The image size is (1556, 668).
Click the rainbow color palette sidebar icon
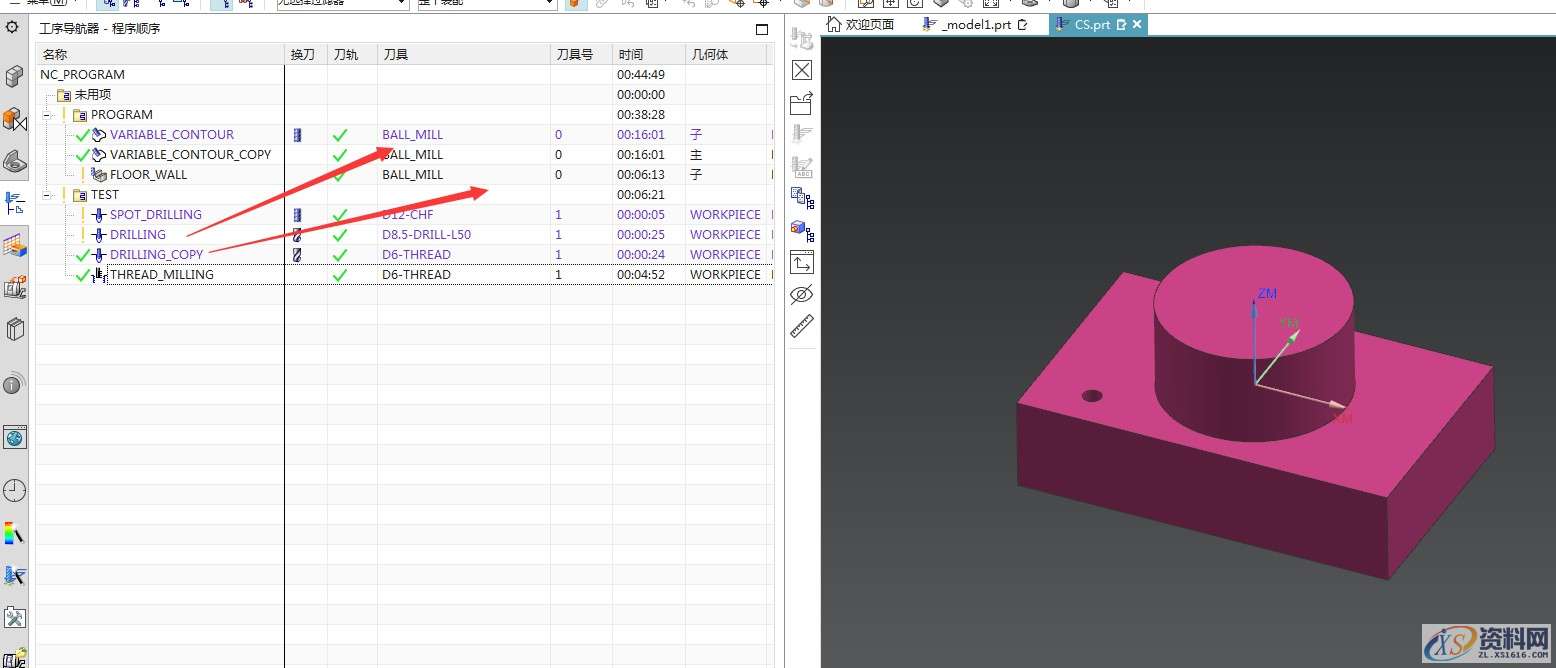(15, 533)
